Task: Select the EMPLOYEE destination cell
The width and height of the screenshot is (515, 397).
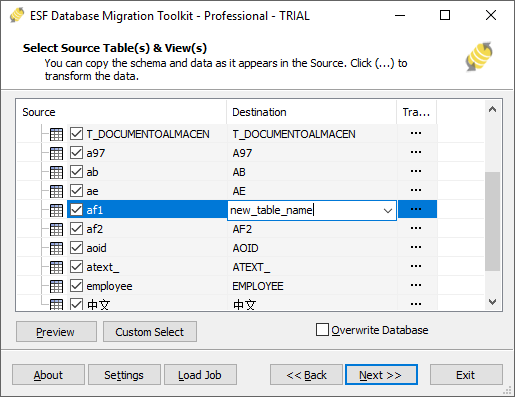Action: click(x=312, y=286)
